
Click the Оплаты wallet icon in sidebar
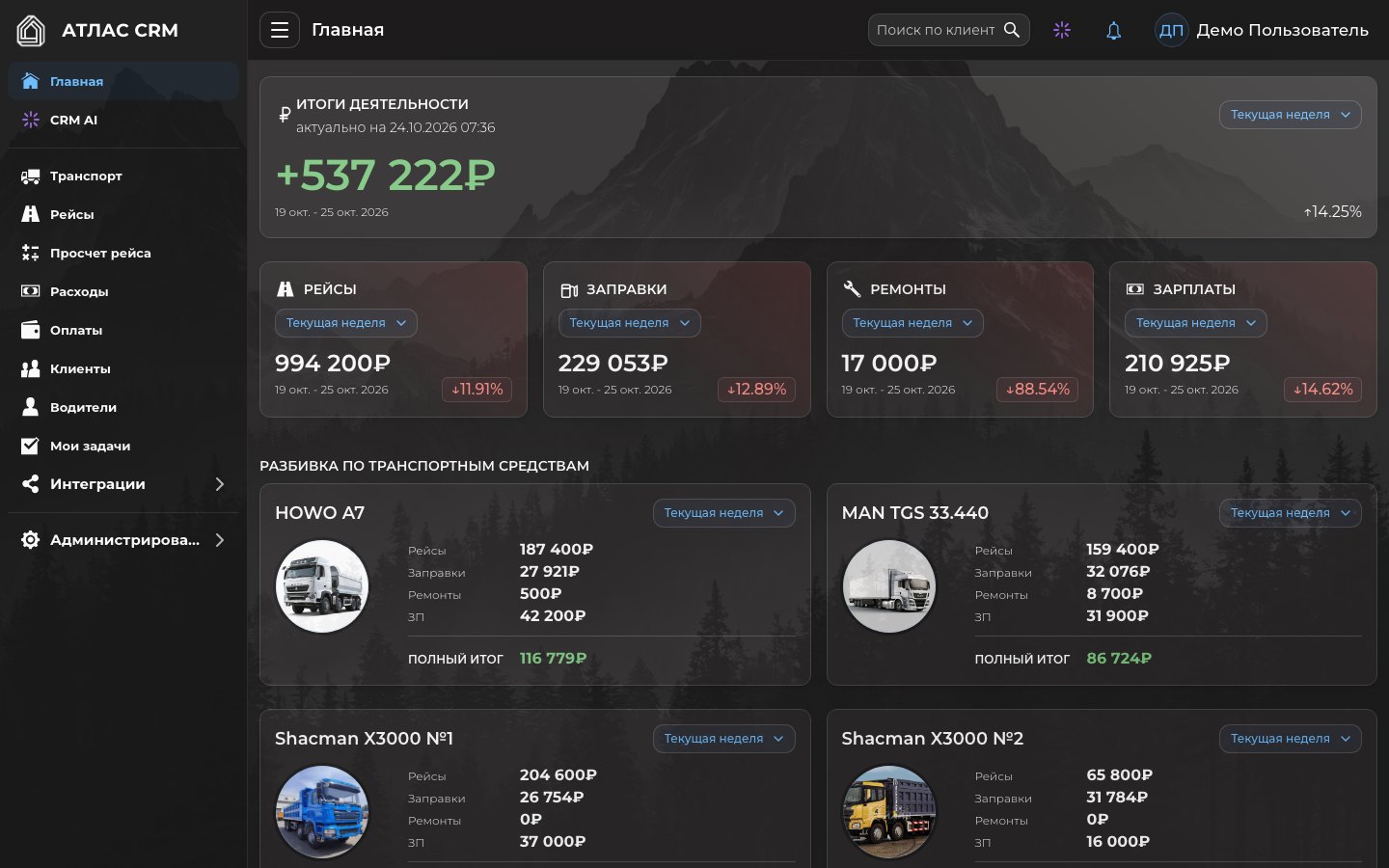point(31,330)
